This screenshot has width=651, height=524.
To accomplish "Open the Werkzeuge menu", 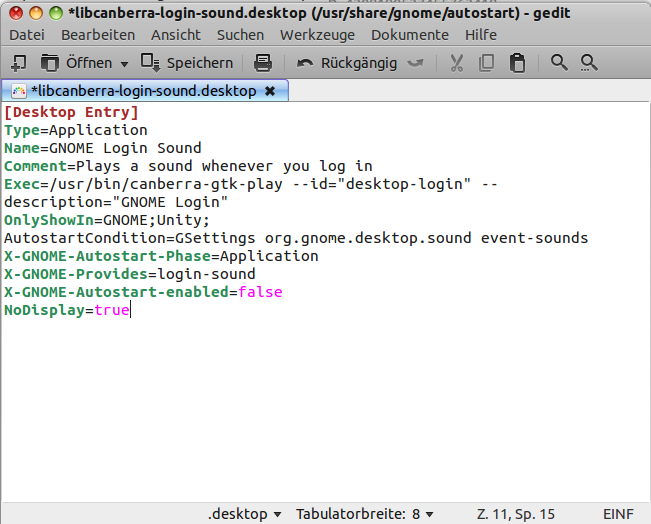I will 317,35.
